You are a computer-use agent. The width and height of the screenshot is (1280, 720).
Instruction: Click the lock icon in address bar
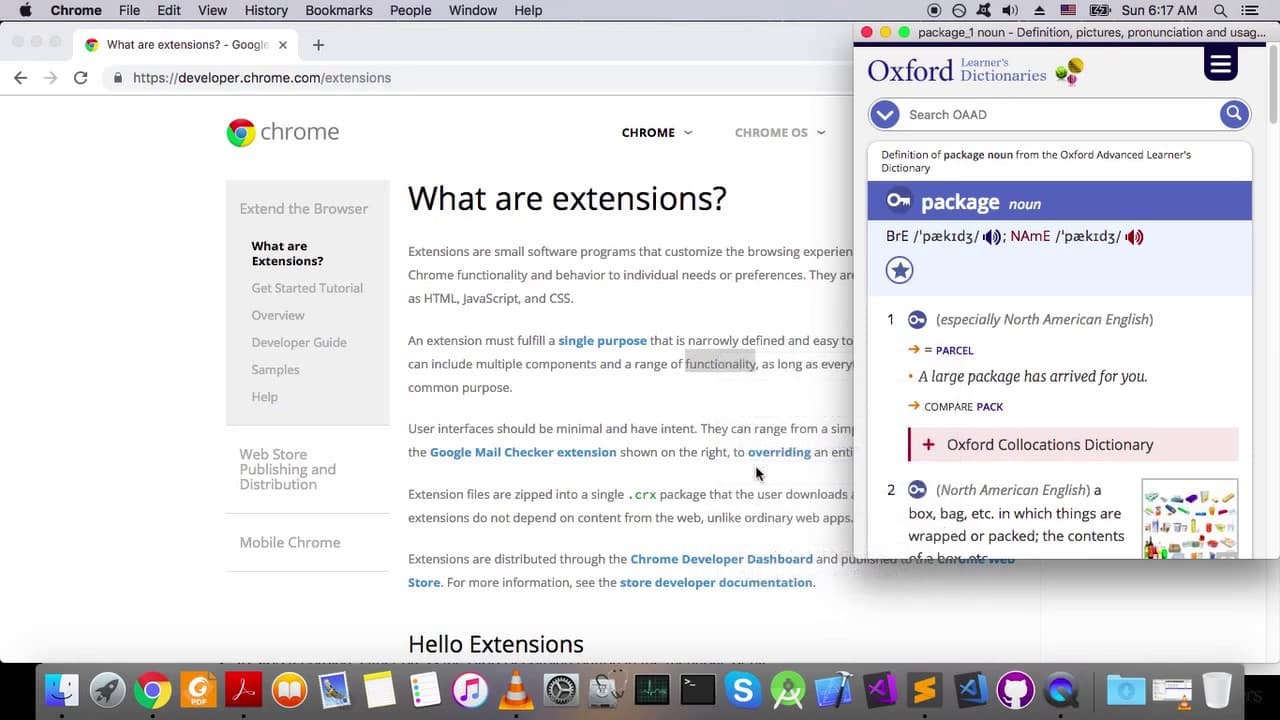(x=118, y=77)
